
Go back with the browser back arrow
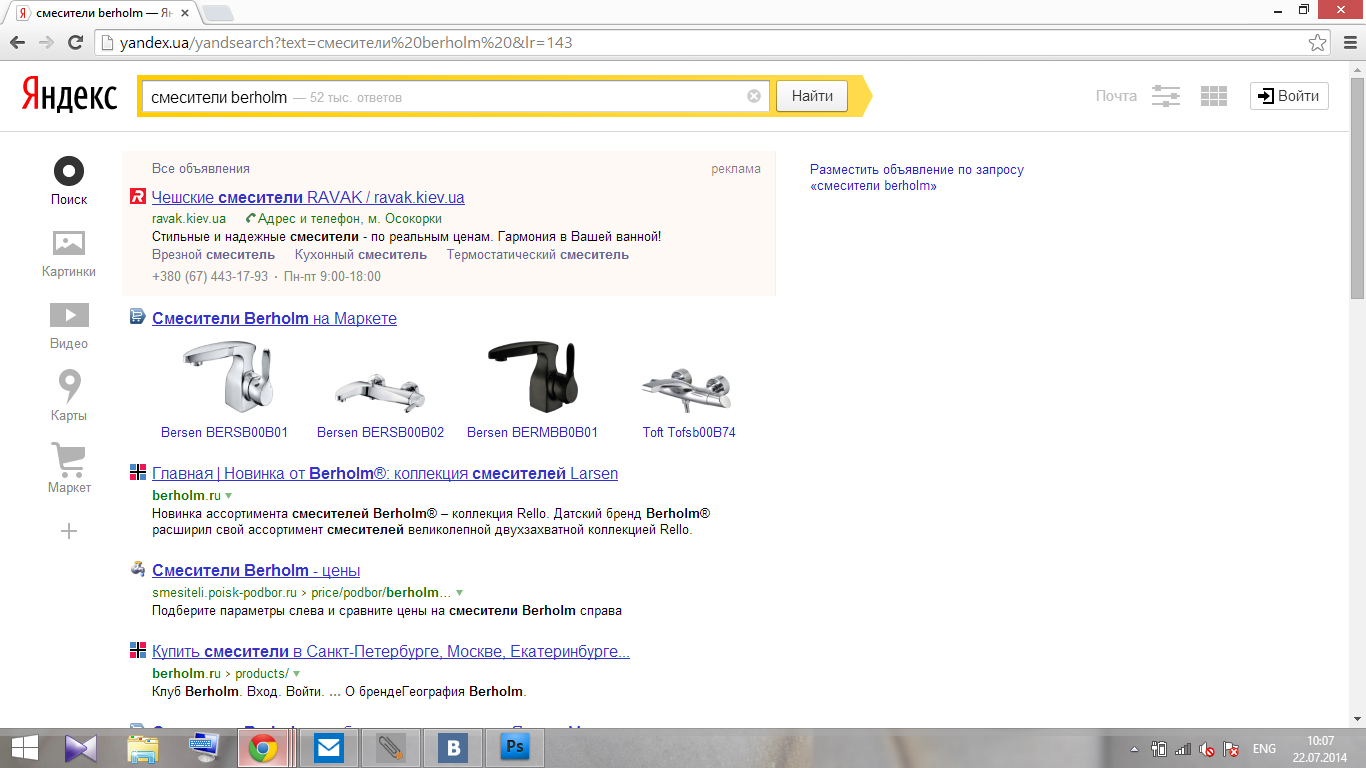(x=17, y=43)
